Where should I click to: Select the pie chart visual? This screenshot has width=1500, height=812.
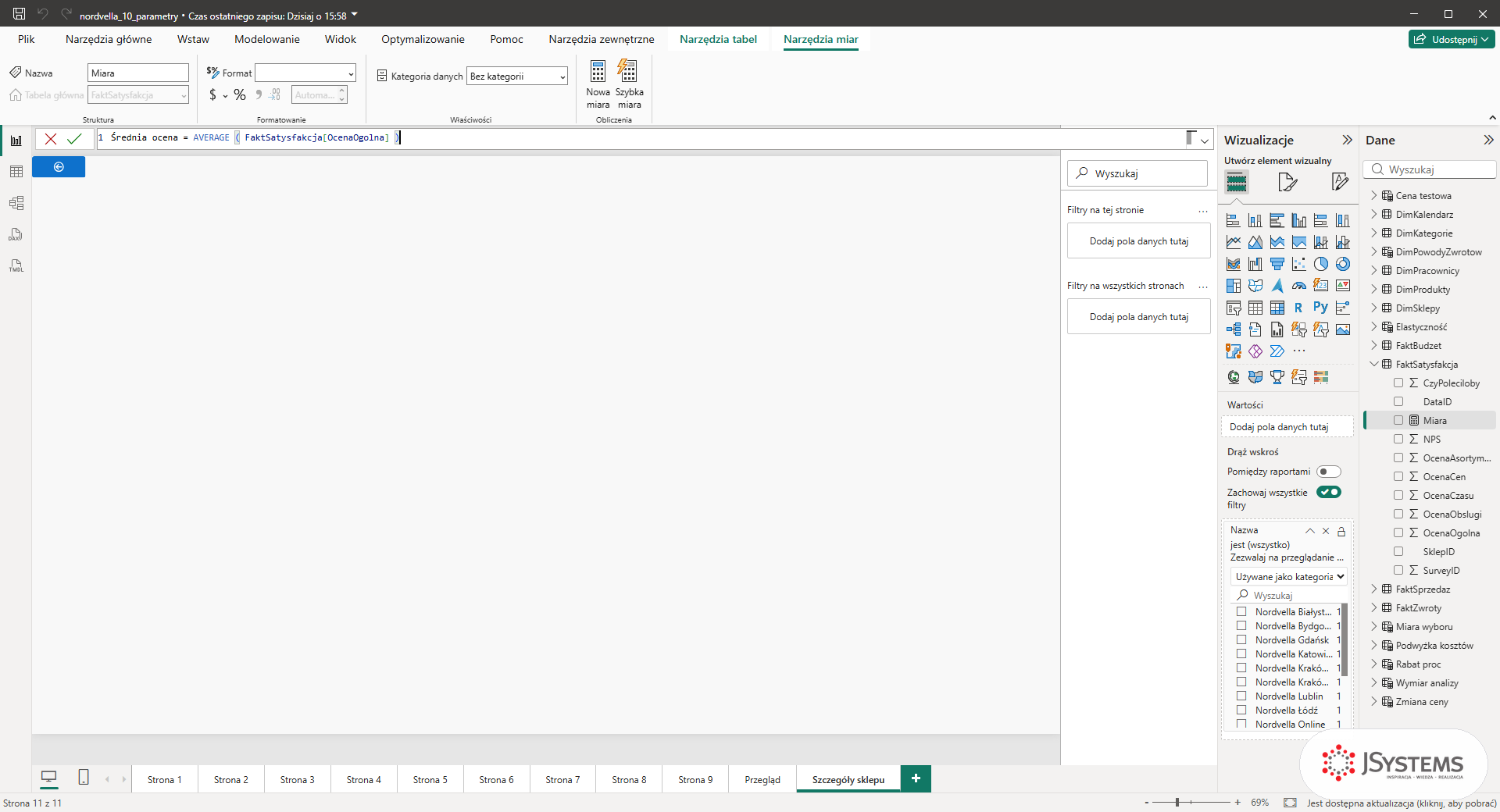tap(1320, 264)
